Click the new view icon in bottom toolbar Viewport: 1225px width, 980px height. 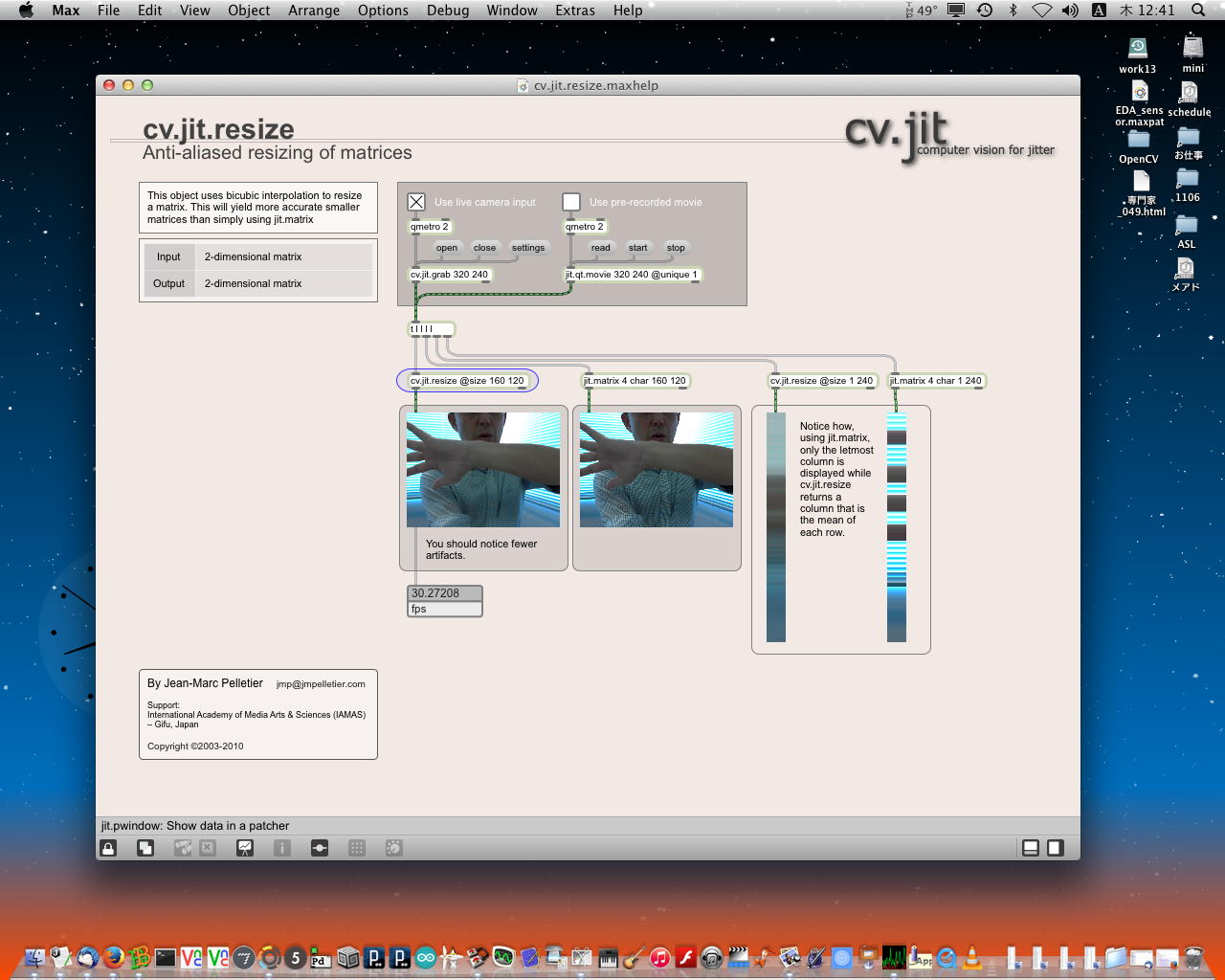pos(145,848)
